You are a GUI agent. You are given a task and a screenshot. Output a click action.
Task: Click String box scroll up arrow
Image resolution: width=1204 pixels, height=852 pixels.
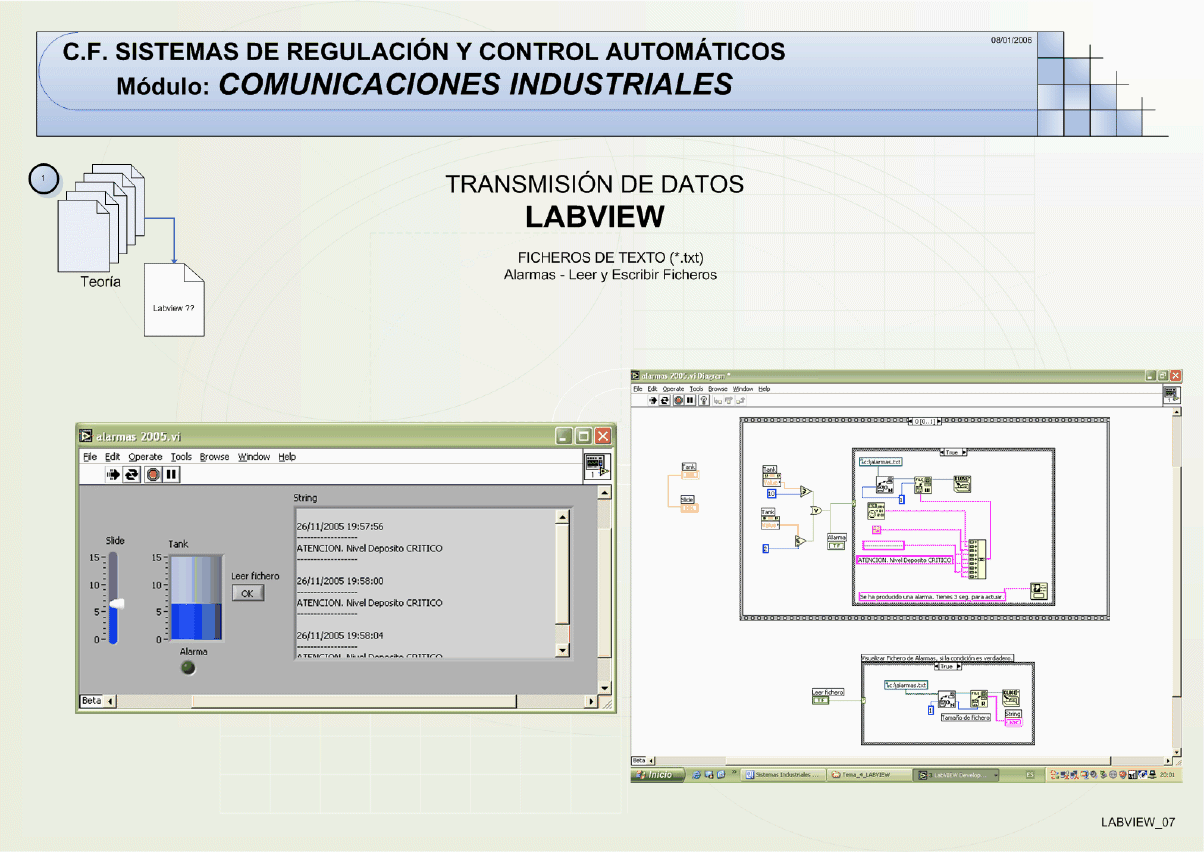click(x=562, y=517)
